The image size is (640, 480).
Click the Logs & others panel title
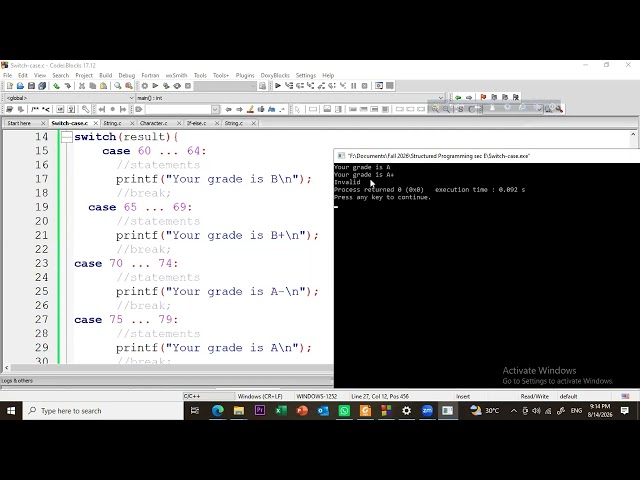coord(17,381)
